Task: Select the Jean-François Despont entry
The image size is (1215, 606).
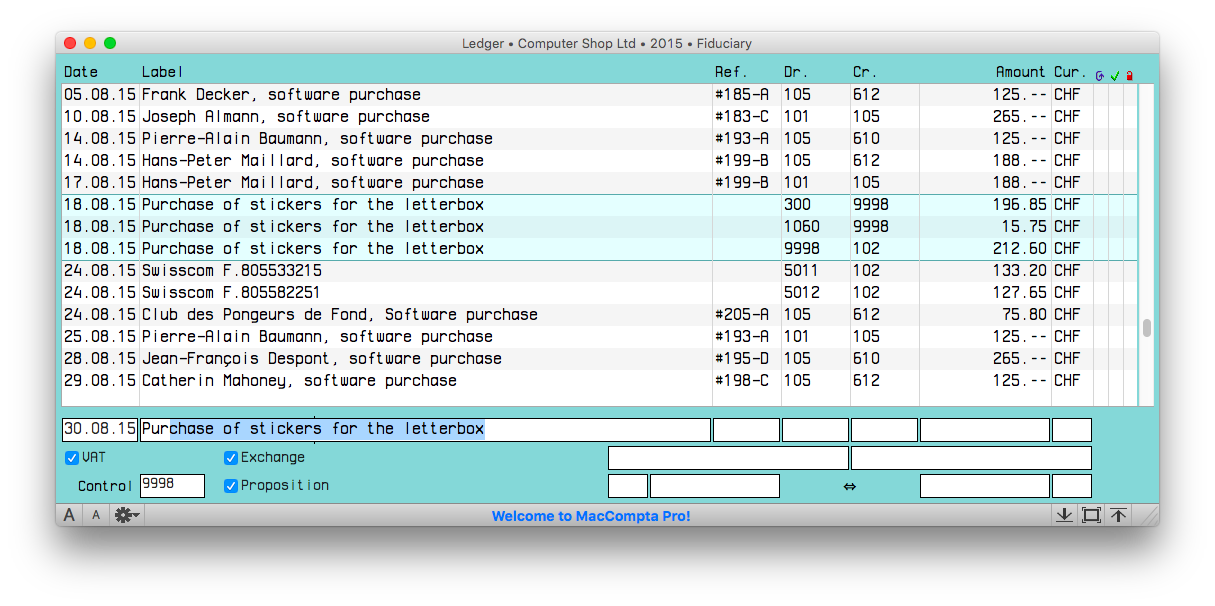Action: pyautogui.click(x=600, y=359)
